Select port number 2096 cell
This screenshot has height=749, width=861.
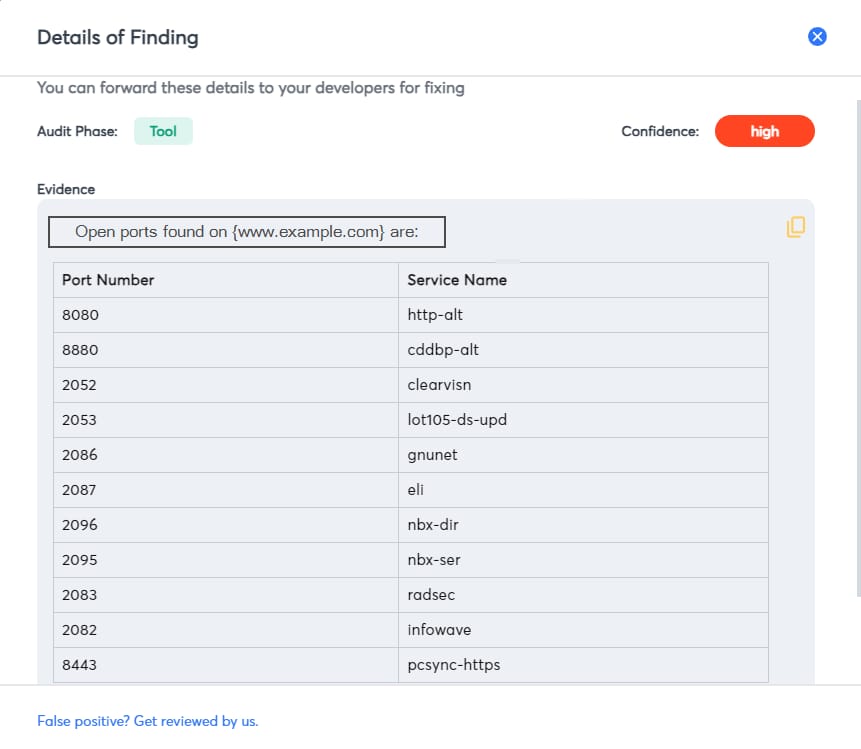(226, 525)
